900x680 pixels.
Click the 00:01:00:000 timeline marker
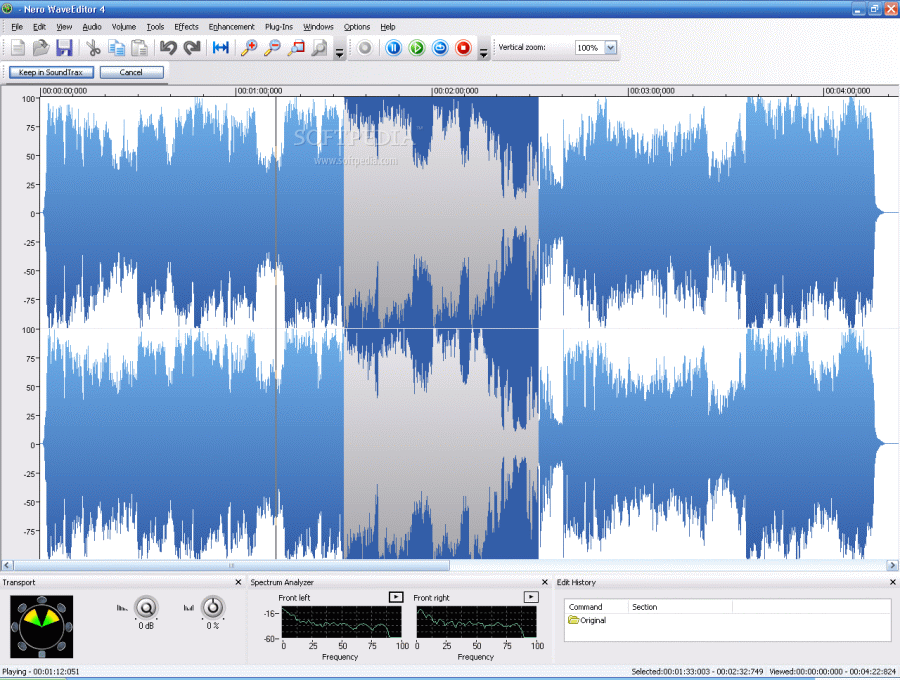[x=259, y=91]
